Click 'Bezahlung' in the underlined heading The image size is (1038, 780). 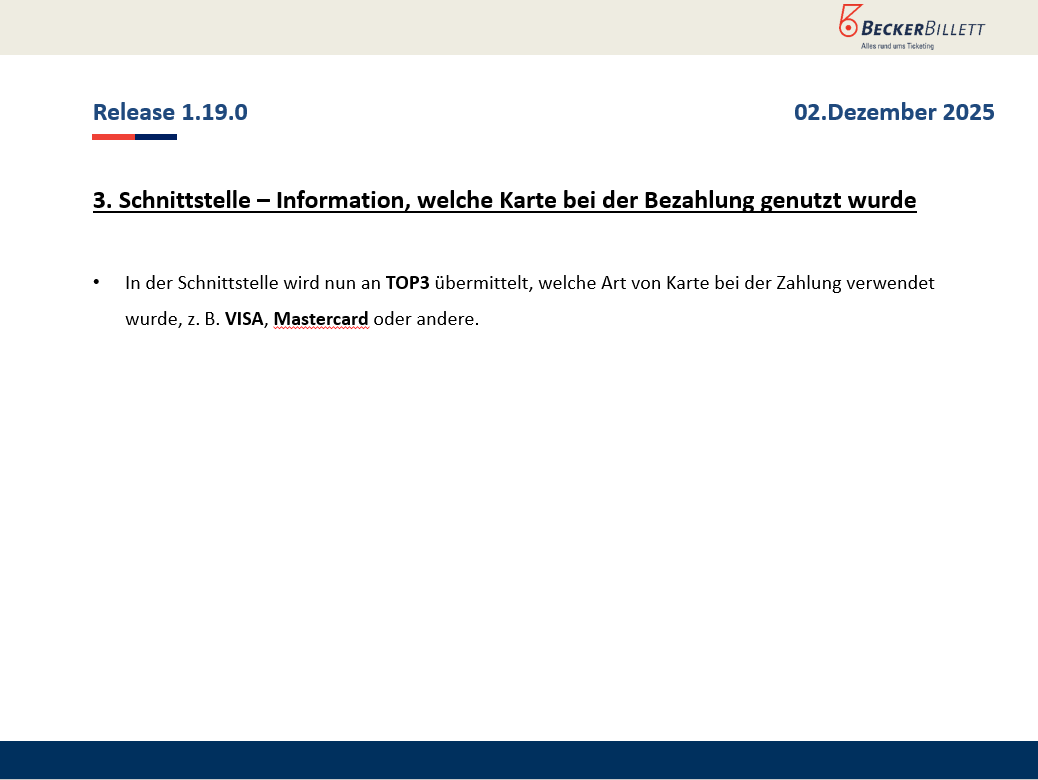[698, 200]
